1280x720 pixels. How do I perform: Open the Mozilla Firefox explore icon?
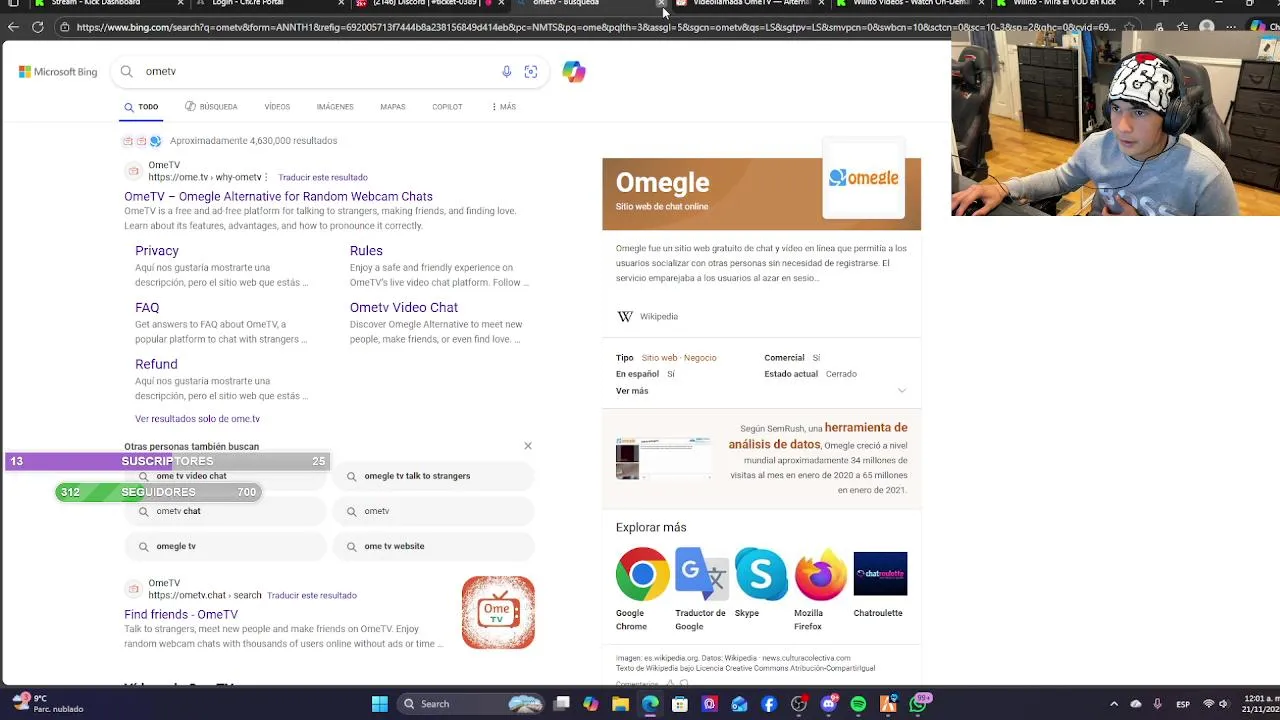point(820,574)
